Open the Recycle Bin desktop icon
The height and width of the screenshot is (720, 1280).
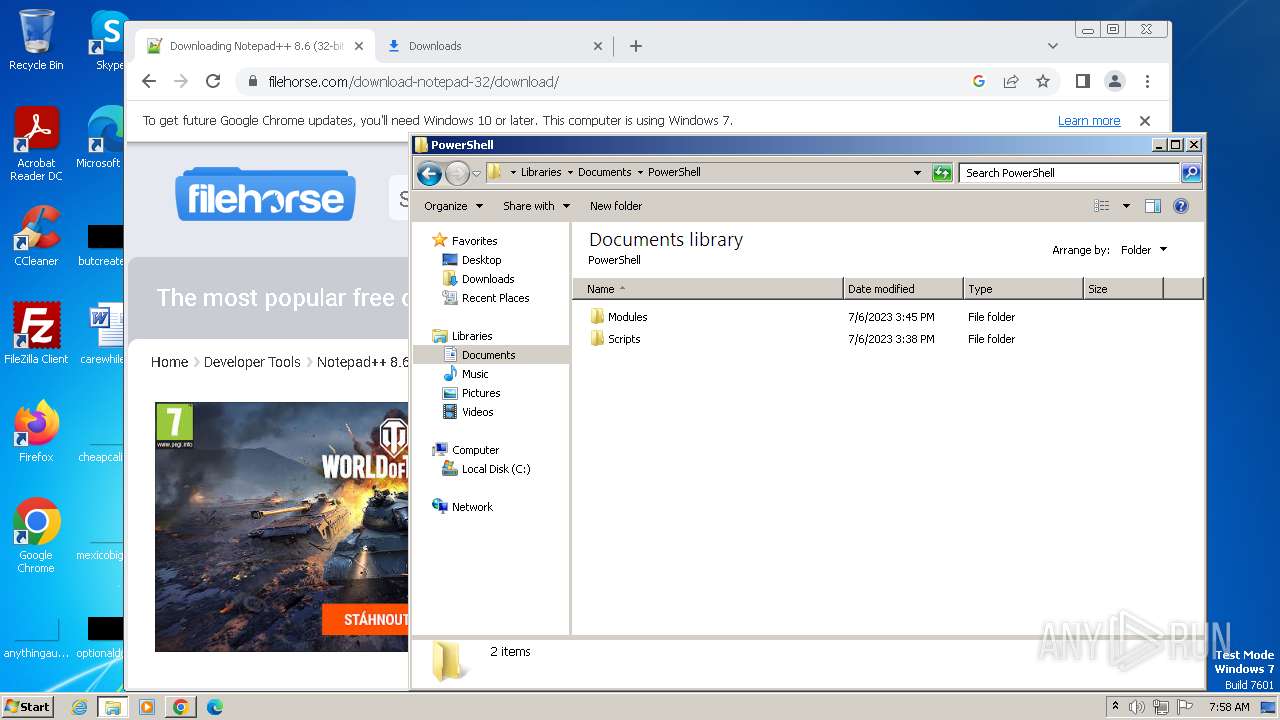coord(36,41)
